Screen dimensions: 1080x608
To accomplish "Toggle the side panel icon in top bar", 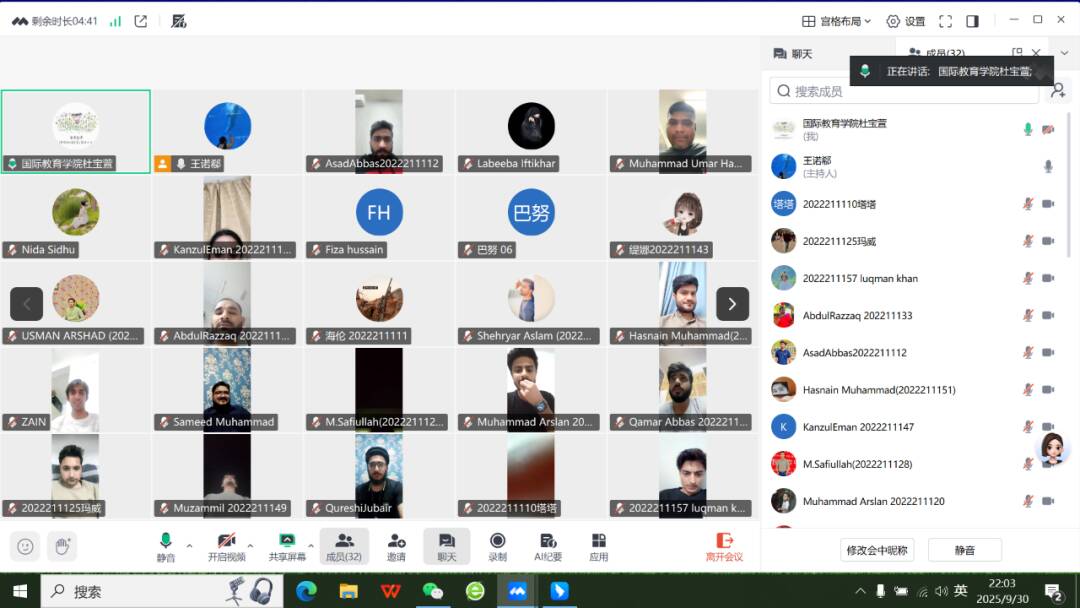I will pos(972,21).
